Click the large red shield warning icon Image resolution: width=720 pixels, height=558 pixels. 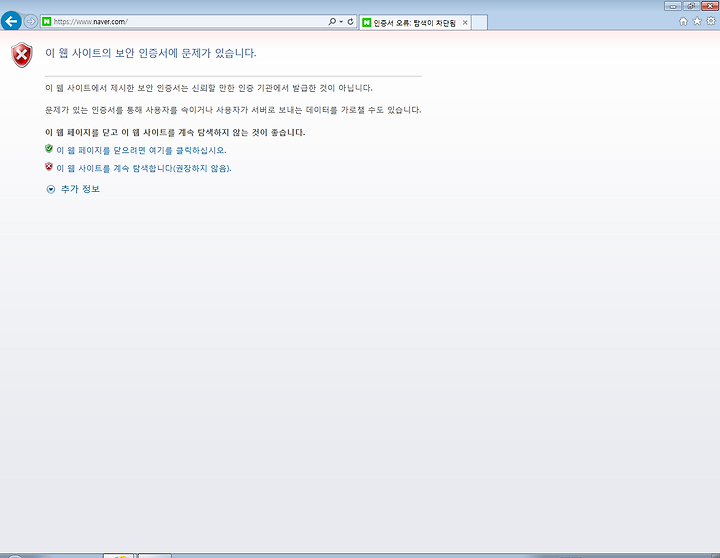(x=22, y=55)
